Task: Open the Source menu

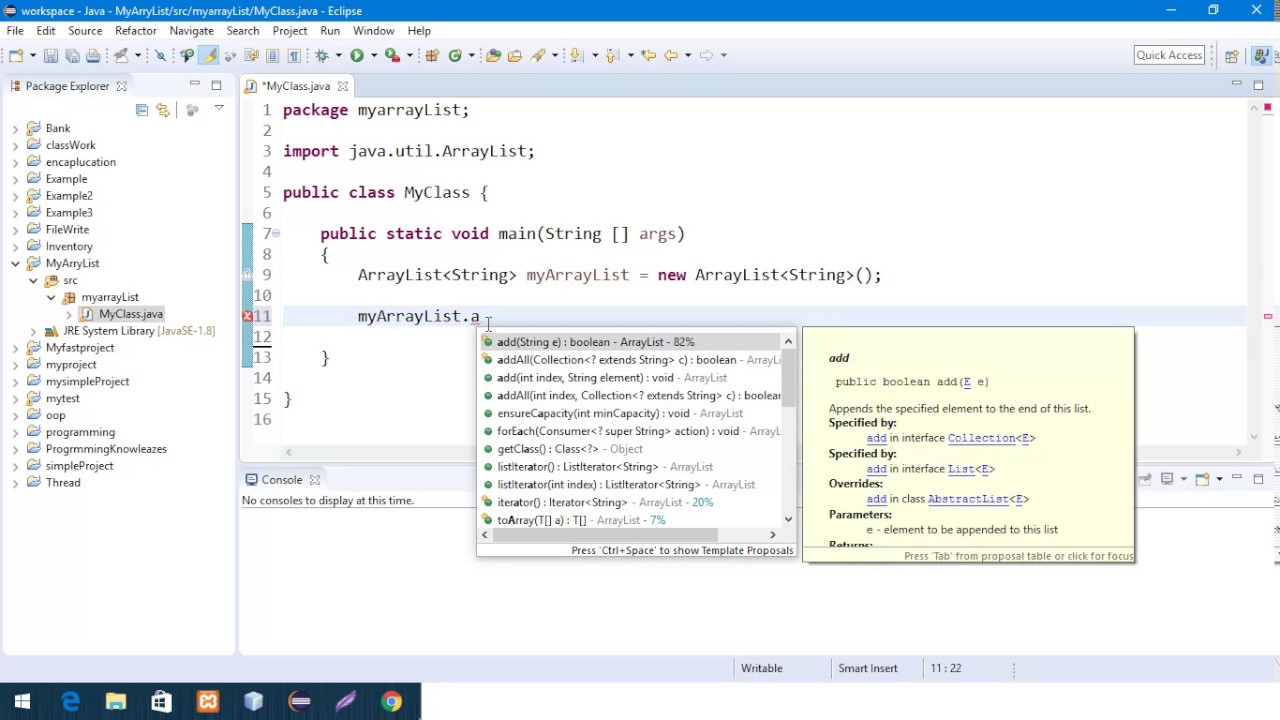Action: [x=85, y=31]
